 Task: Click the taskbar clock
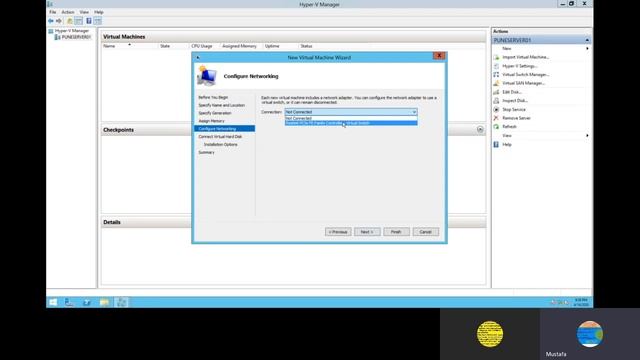pos(581,302)
